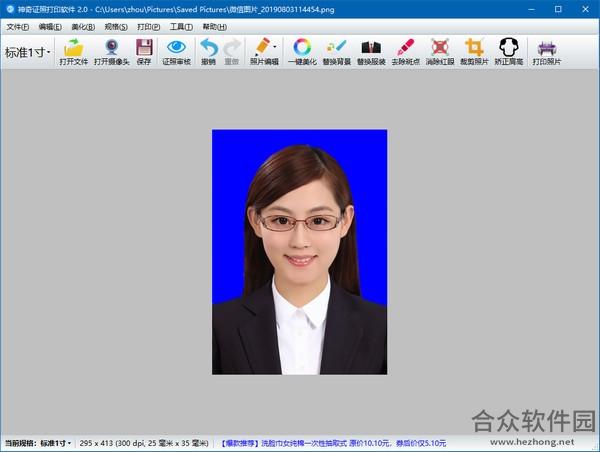The width and height of the screenshot is (600, 452).
Task: Open the 标准1寸 size dropdown in toolbar
Action: (28, 52)
